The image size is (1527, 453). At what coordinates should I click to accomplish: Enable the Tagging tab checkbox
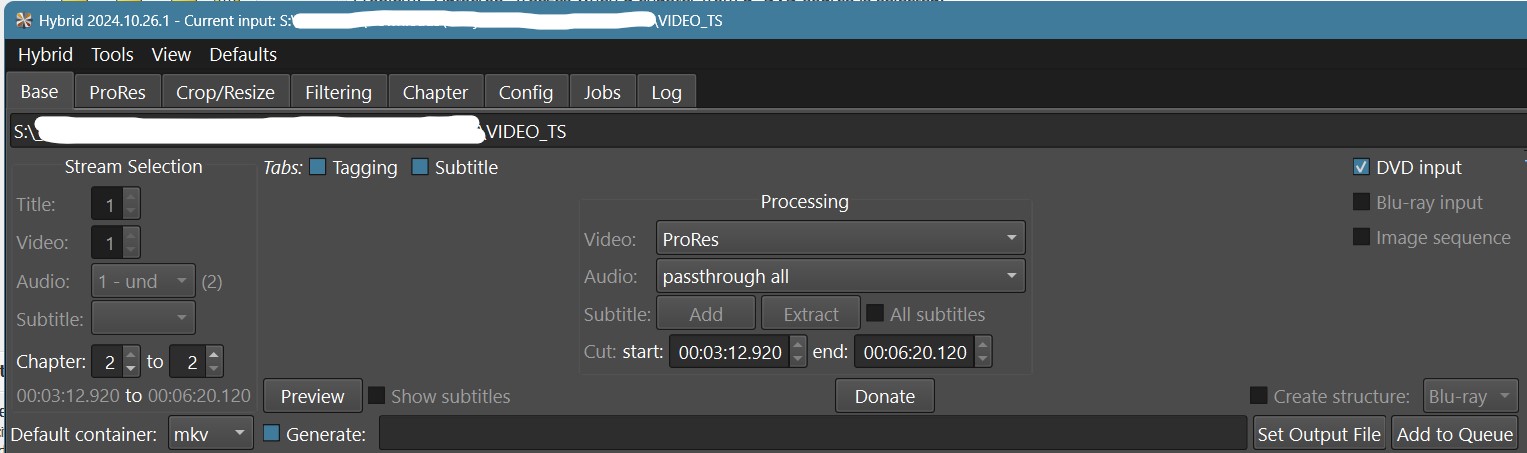pos(318,168)
